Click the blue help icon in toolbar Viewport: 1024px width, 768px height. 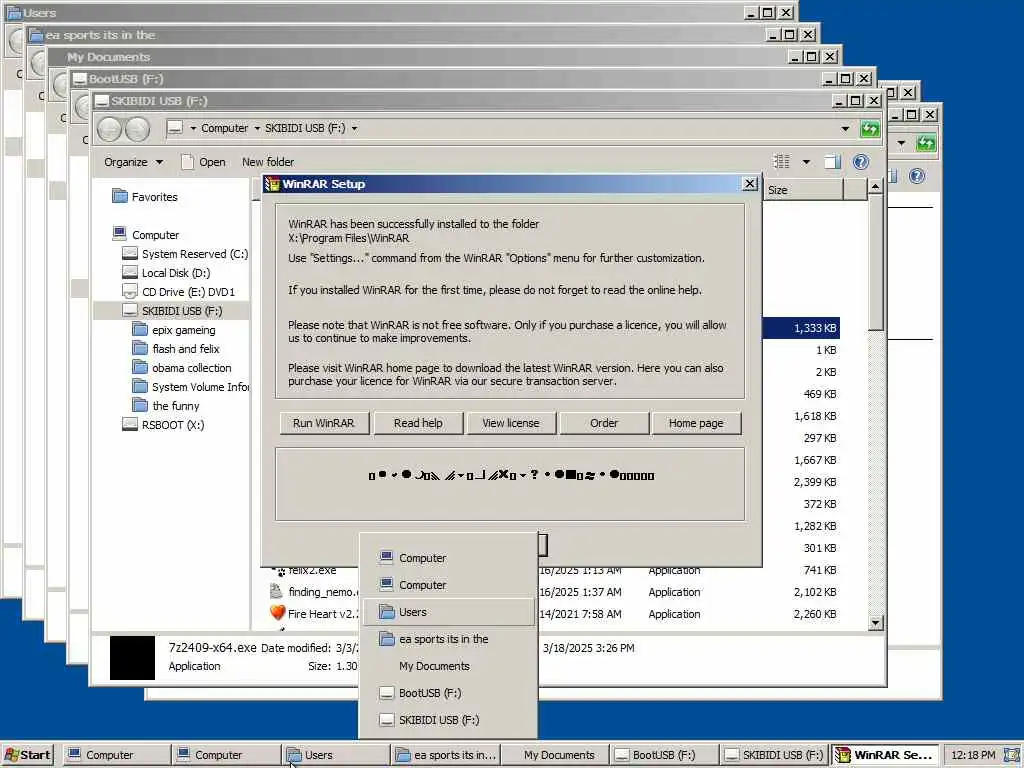pyautogui.click(x=861, y=161)
